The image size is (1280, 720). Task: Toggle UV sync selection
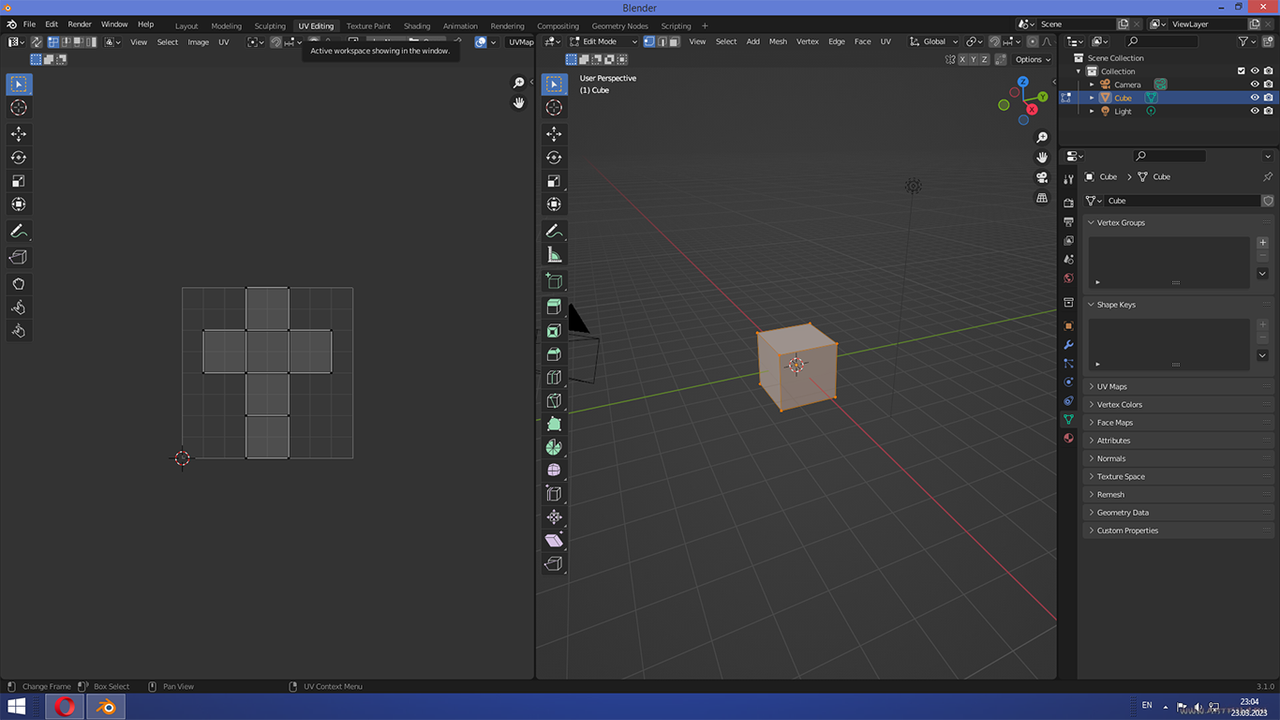pyautogui.click(x=36, y=41)
